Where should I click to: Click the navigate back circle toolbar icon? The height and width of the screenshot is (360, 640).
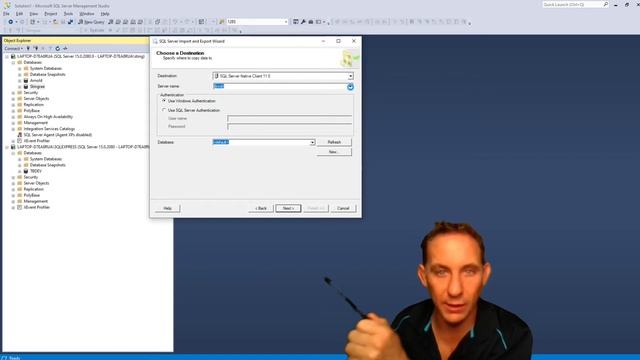pos(11,22)
